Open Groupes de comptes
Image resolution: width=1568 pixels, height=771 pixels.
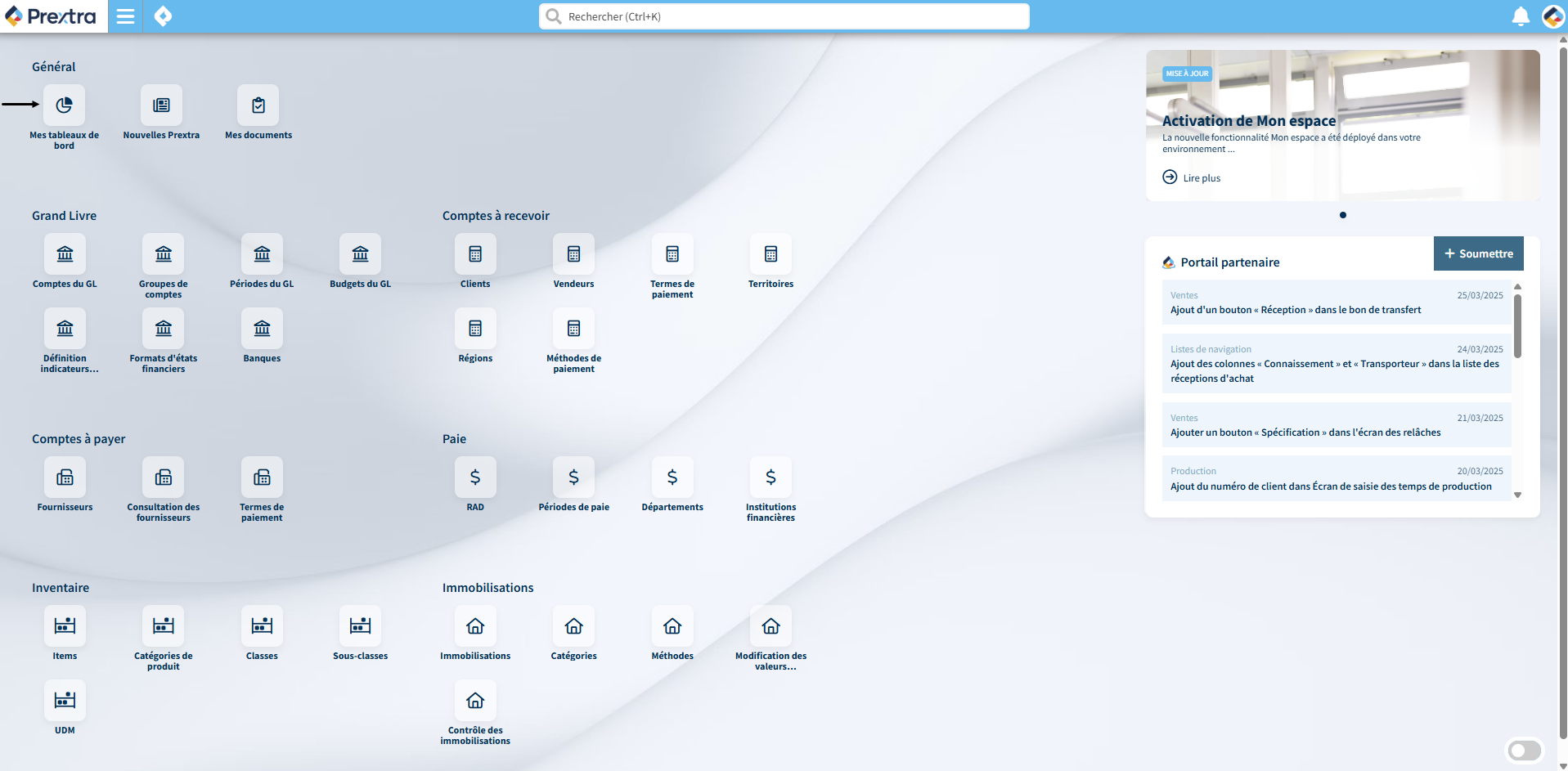tap(164, 254)
